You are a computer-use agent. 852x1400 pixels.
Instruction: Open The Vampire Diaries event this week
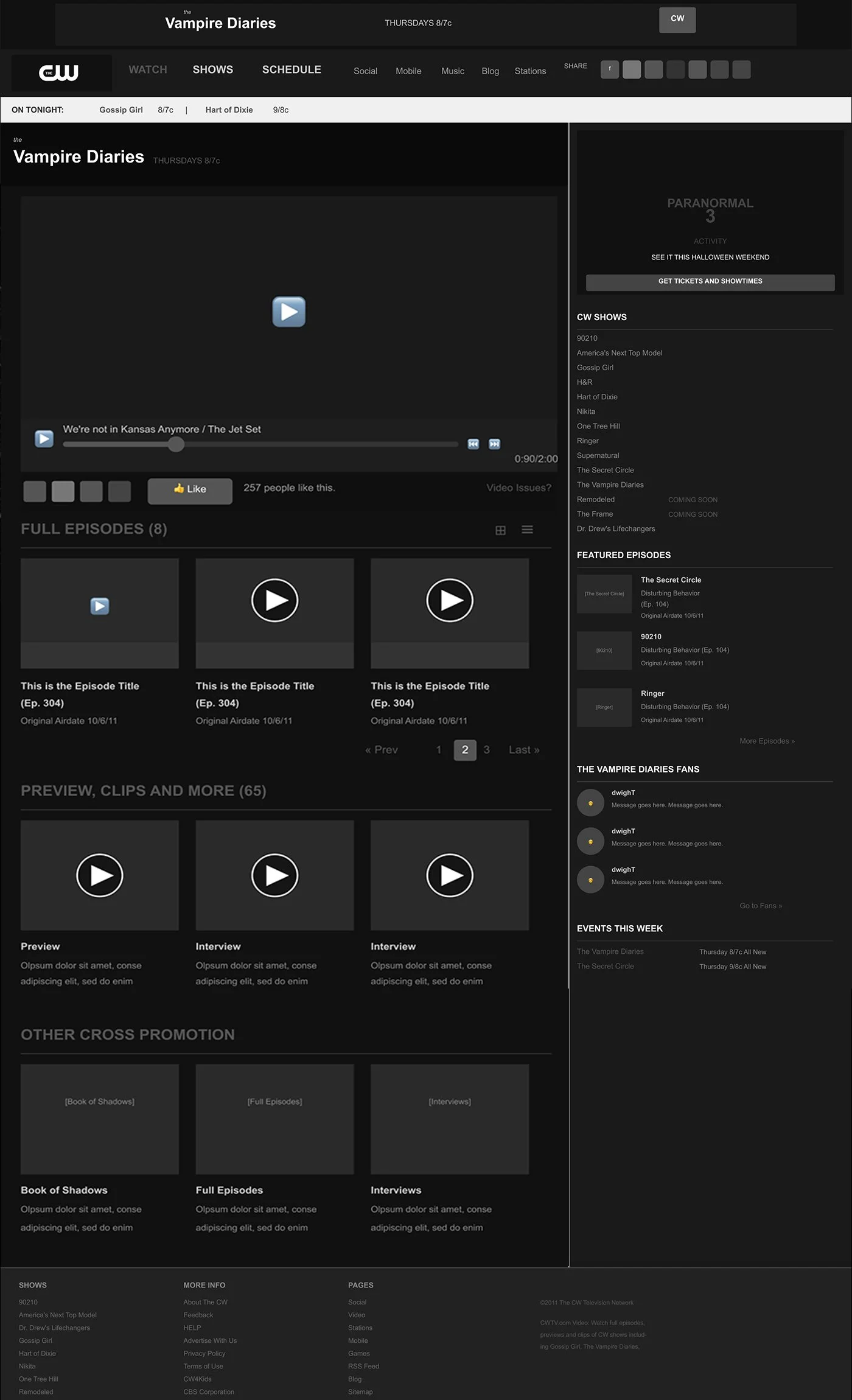click(x=610, y=951)
